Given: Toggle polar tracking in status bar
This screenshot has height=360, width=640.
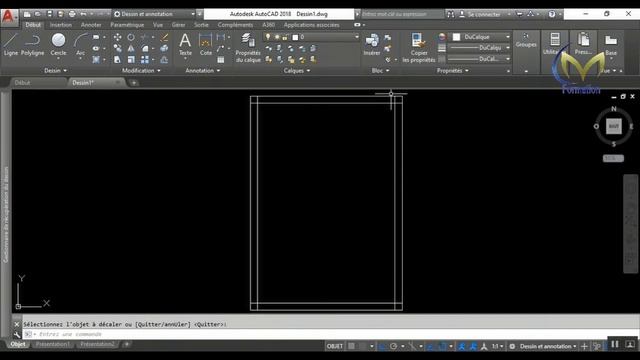Looking at the screenshot, I should point(393,346).
